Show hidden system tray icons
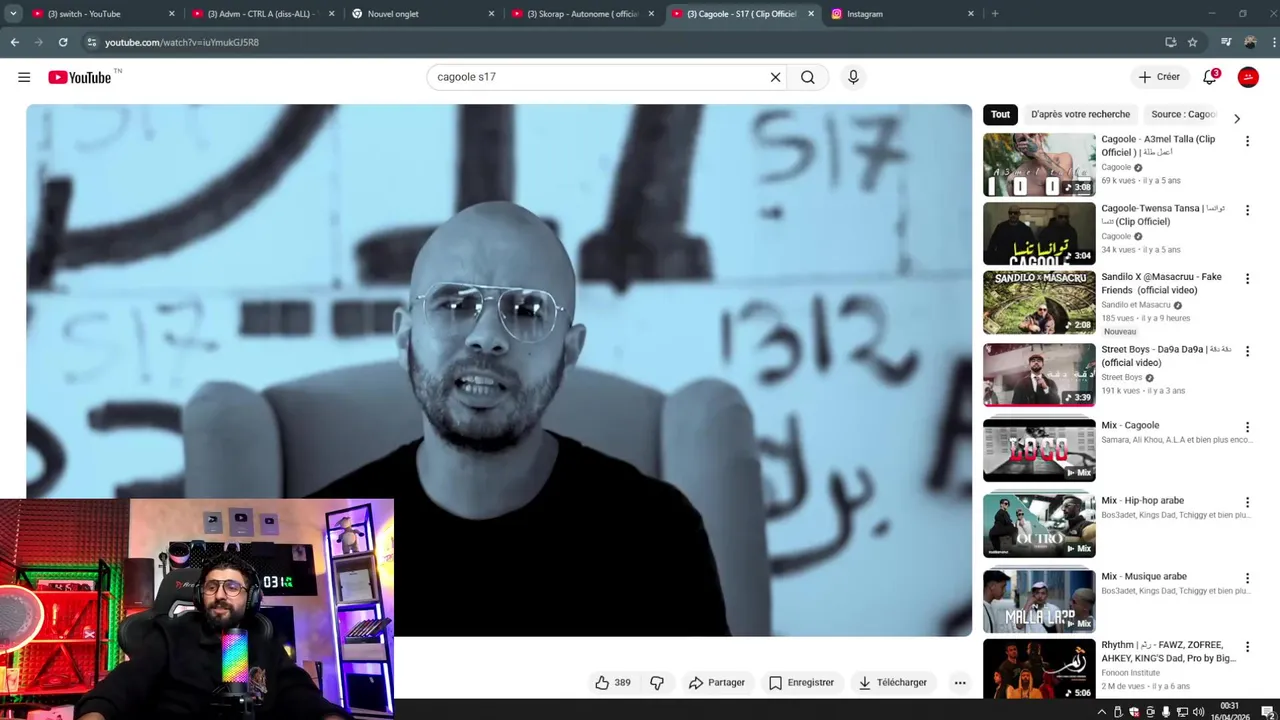The height and width of the screenshot is (720, 1280). click(x=1102, y=712)
